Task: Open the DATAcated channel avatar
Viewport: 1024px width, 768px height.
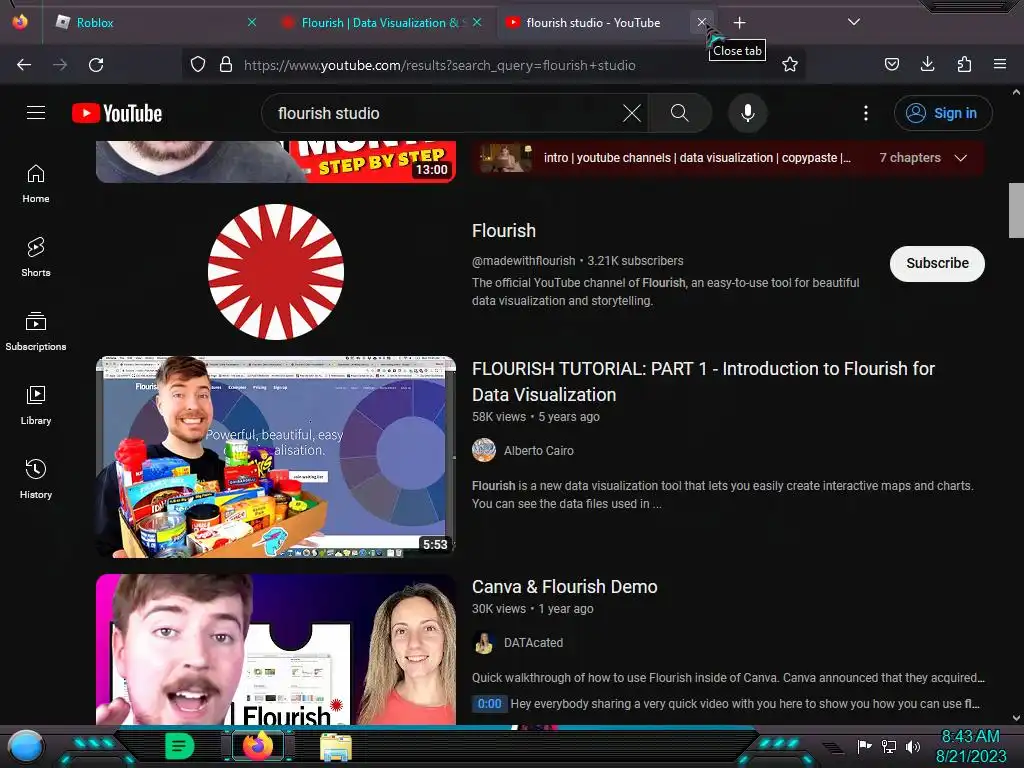Action: coord(484,643)
